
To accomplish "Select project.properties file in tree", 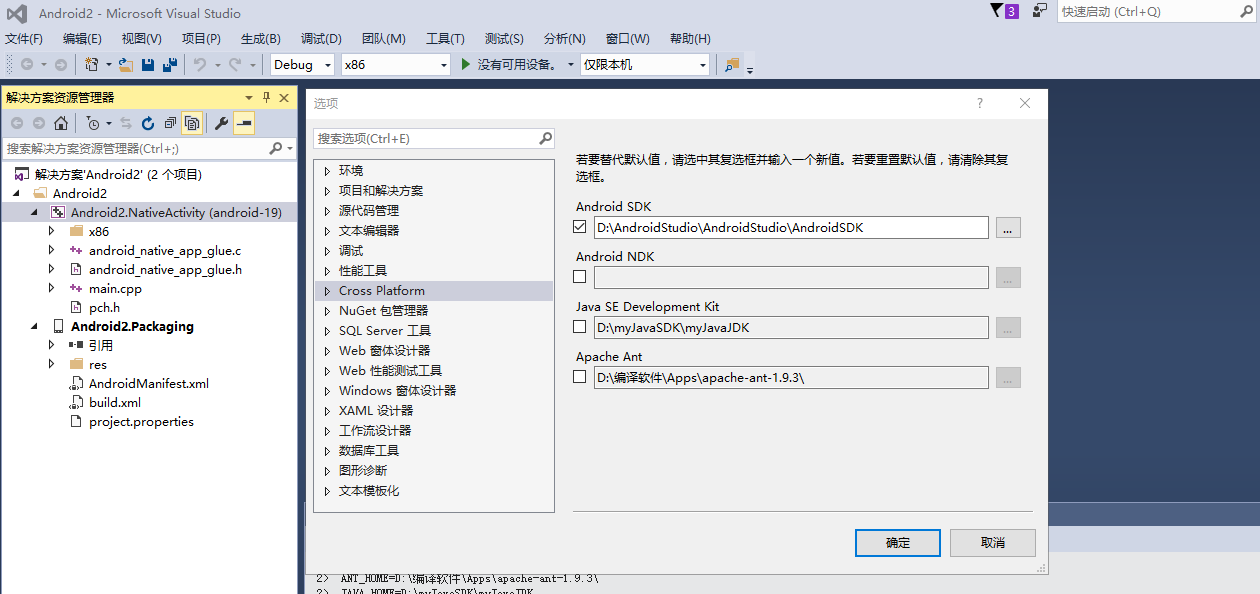I will [141, 422].
